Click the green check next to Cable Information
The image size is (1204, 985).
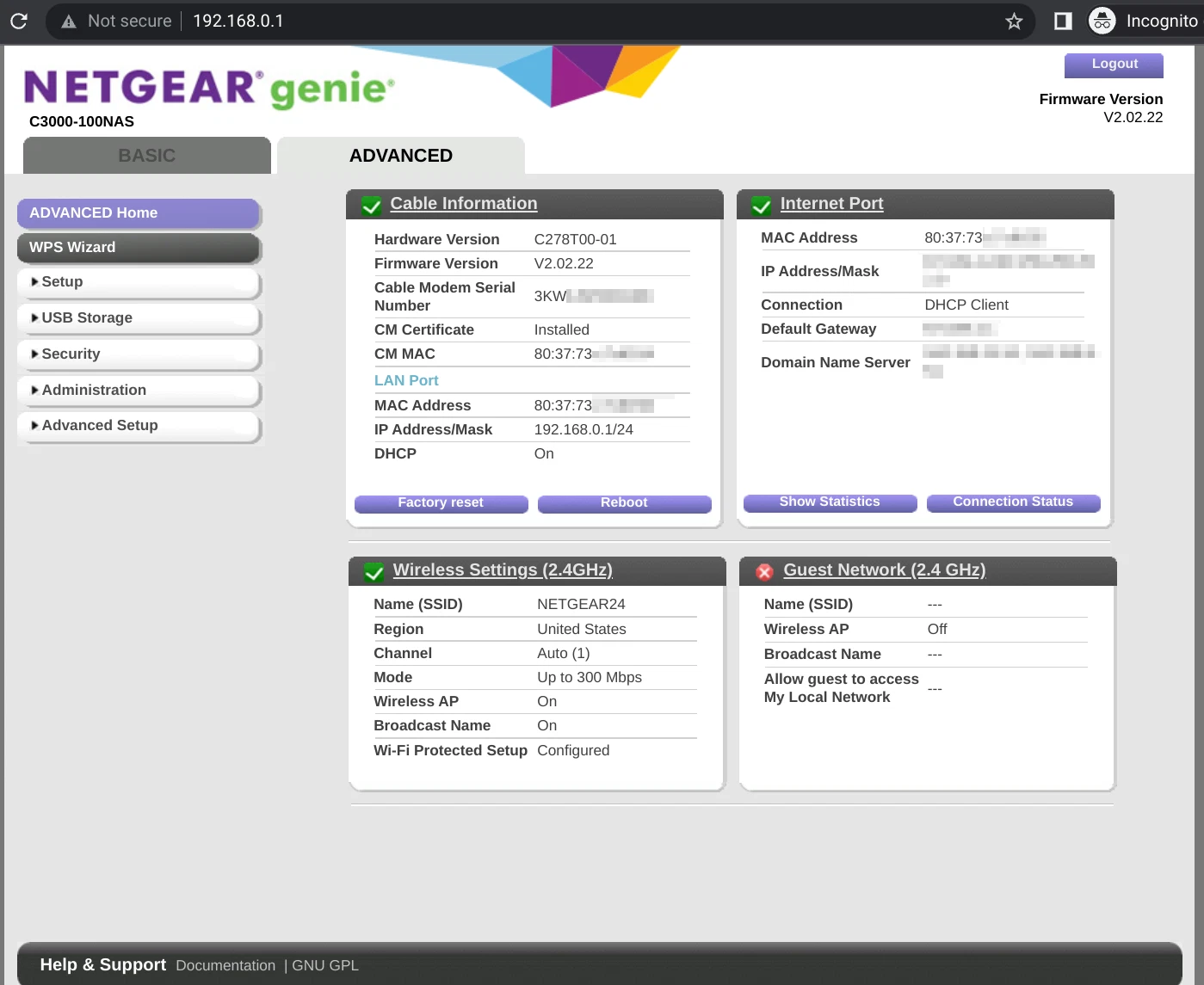pyautogui.click(x=372, y=206)
